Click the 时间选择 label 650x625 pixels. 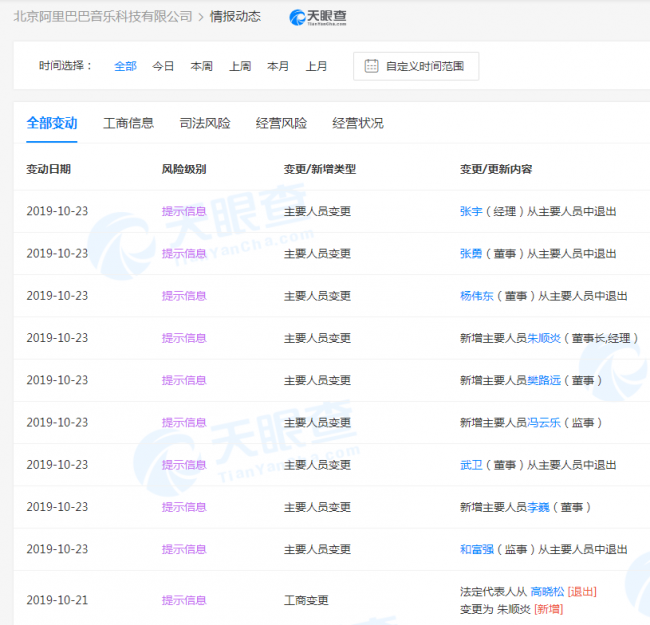tap(65, 66)
